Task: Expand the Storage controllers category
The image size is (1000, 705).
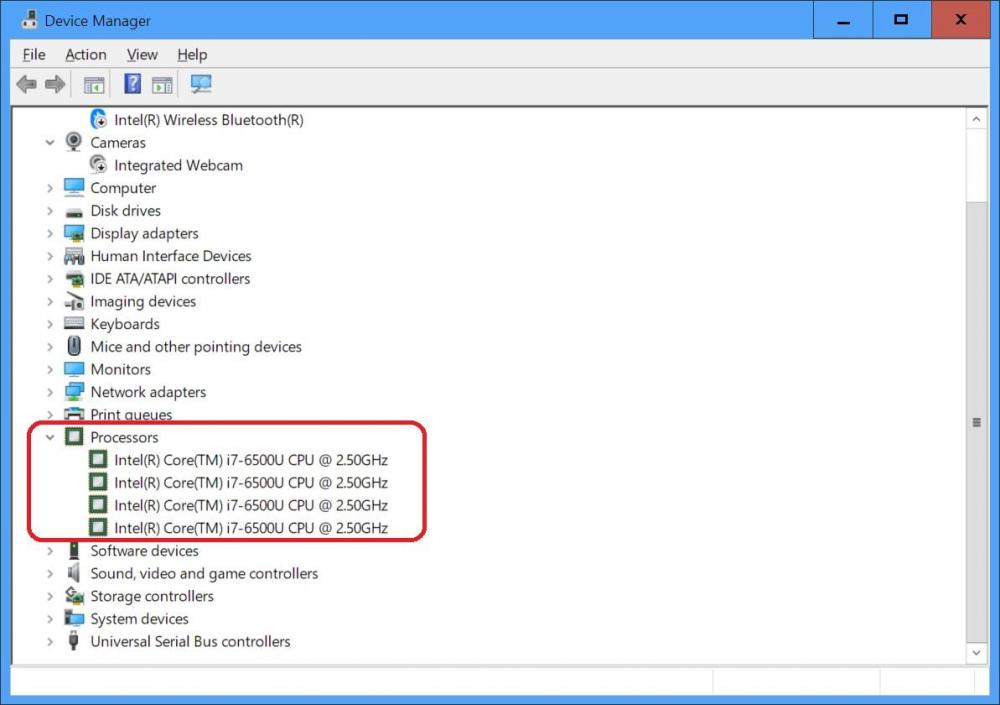Action: point(50,596)
